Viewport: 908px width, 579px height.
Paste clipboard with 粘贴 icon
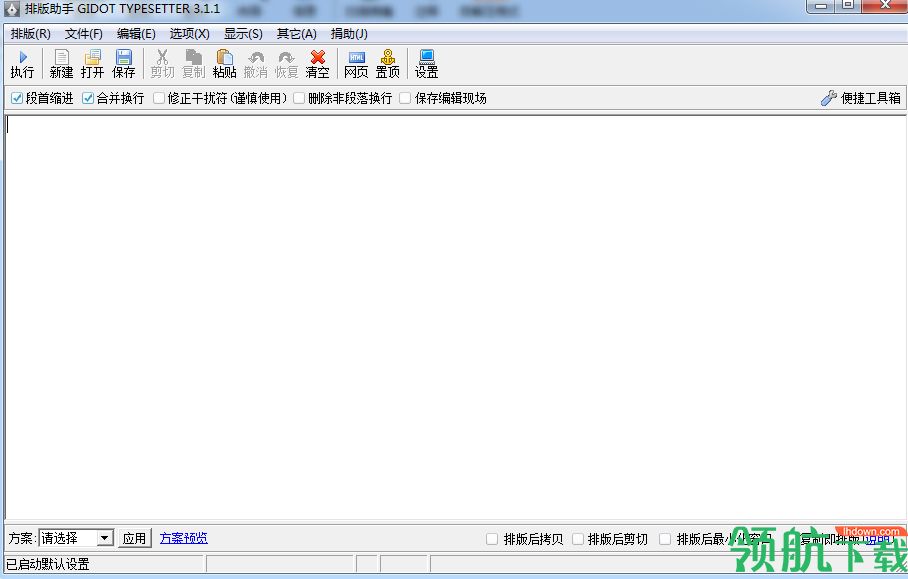tap(225, 64)
